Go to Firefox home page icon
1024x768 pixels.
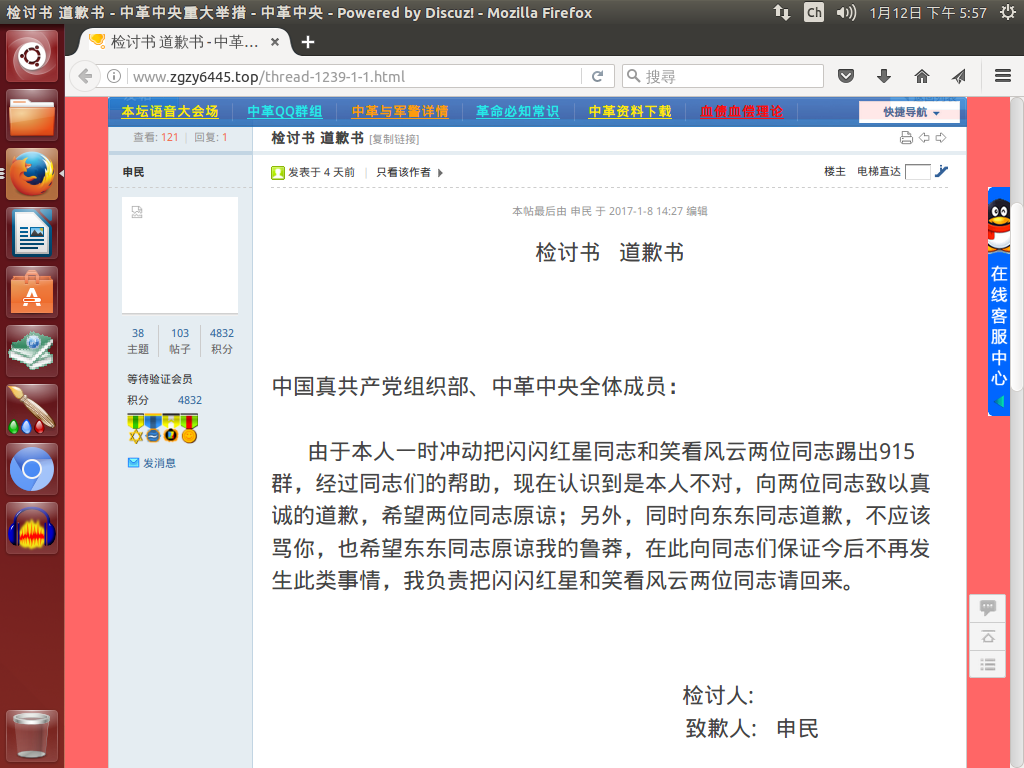[x=922, y=76]
